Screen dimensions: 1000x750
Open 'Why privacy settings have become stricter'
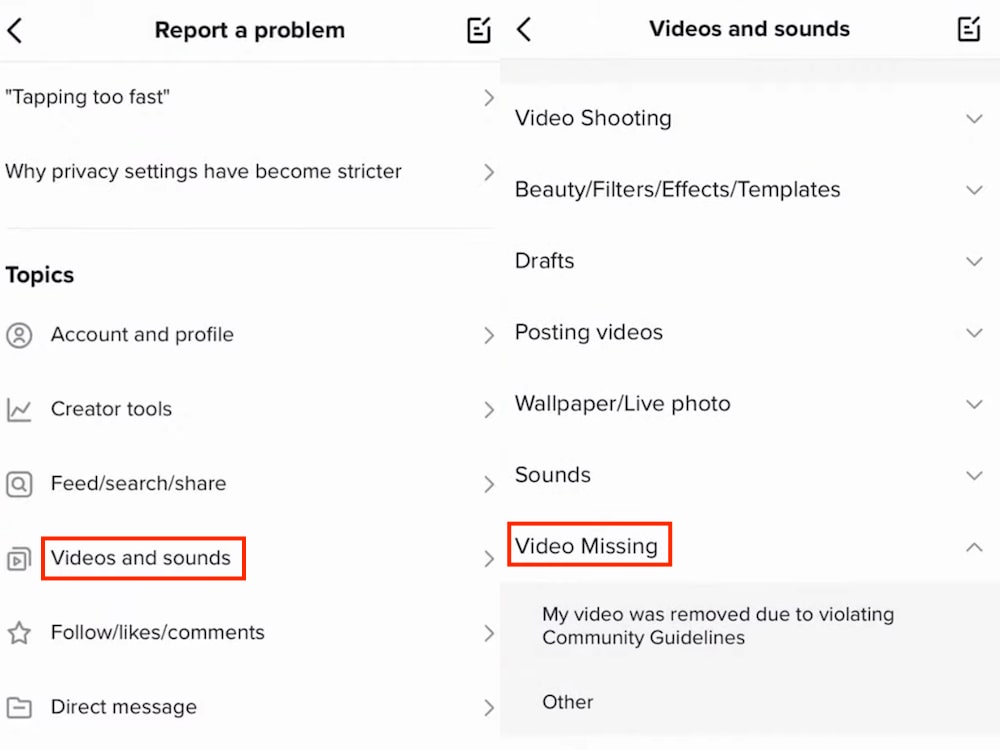point(203,171)
